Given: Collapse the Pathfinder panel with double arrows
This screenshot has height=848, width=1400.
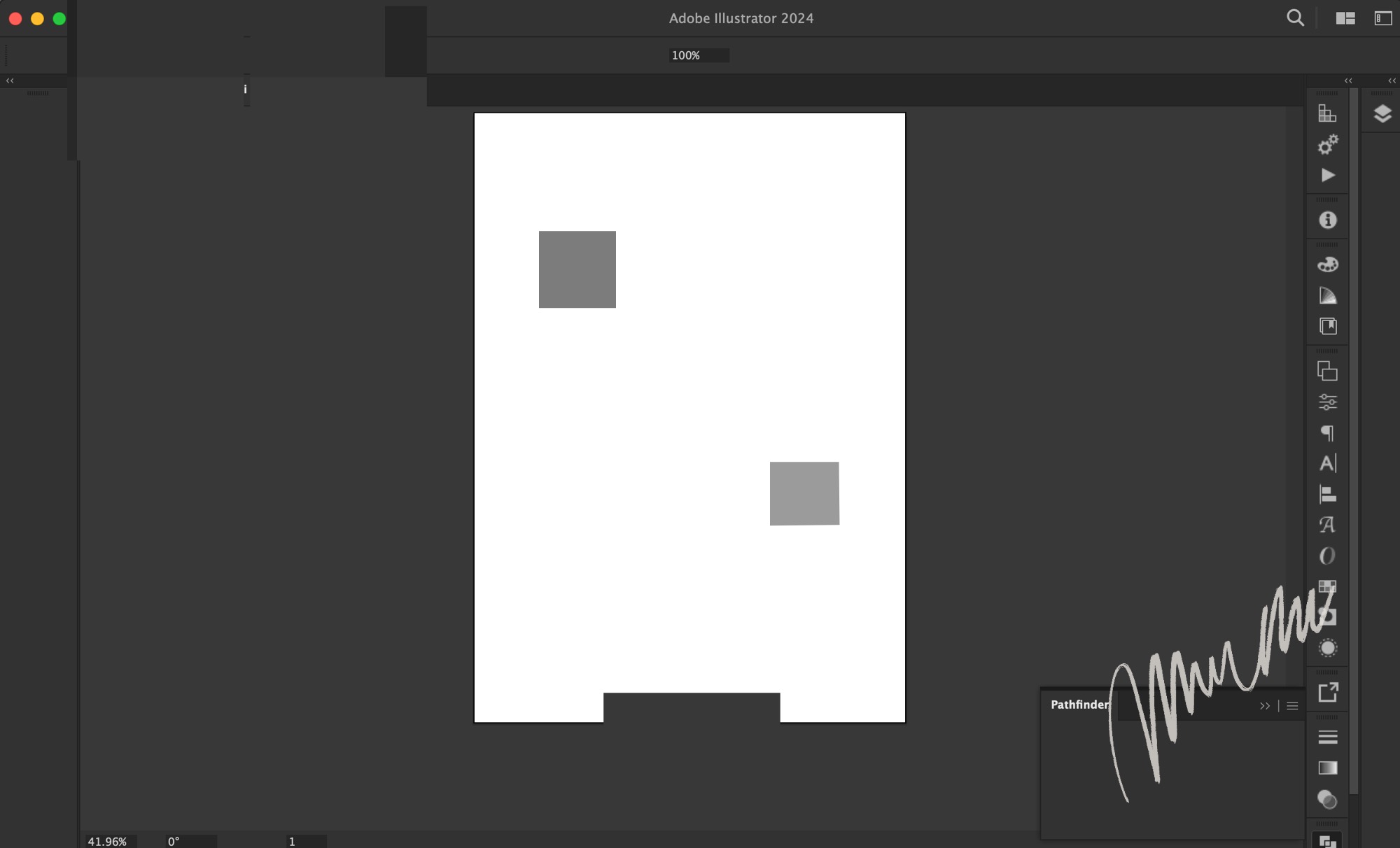Looking at the screenshot, I should [1264, 706].
